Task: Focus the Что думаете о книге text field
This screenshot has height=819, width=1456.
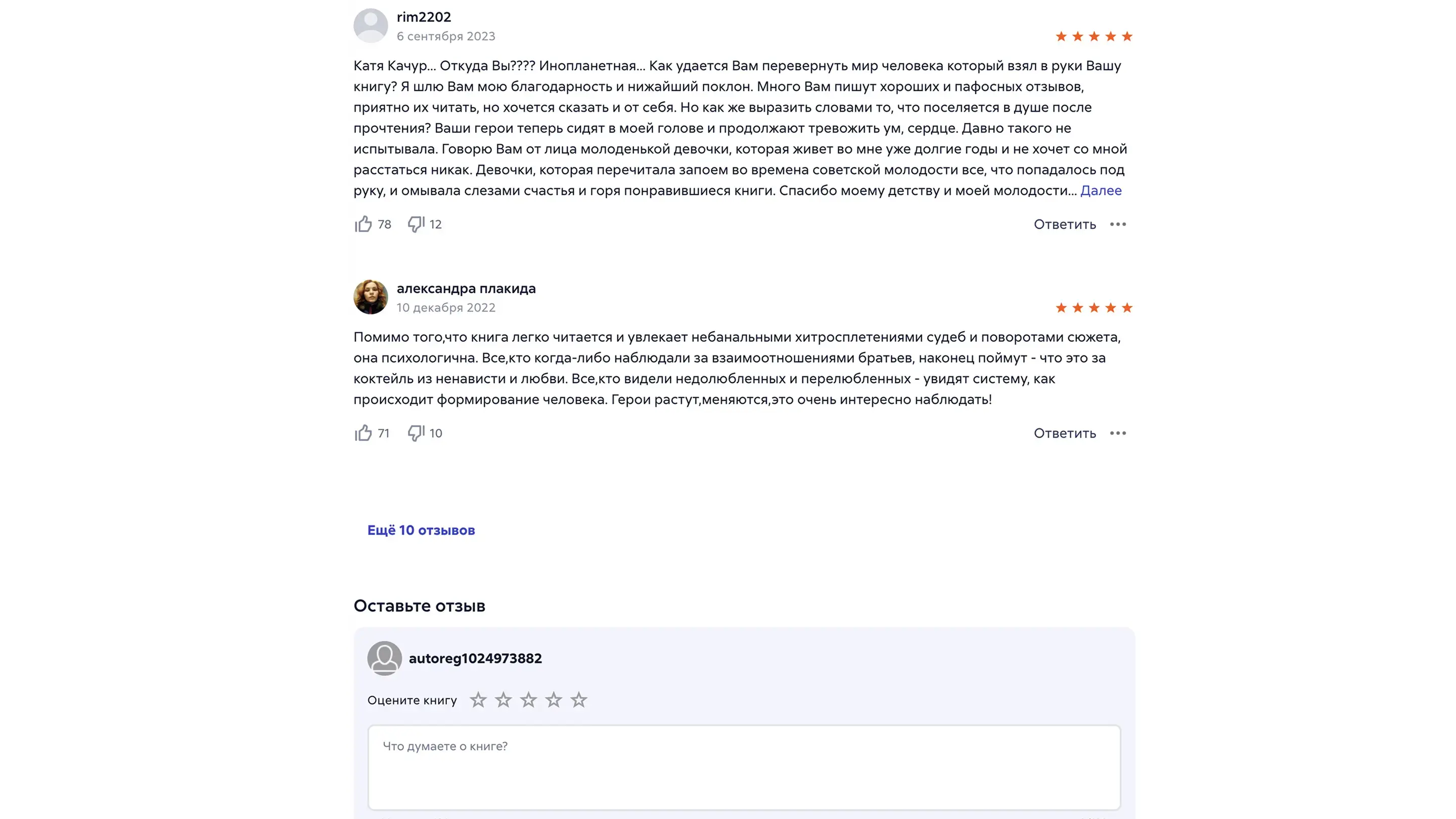Action: point(744,767)
